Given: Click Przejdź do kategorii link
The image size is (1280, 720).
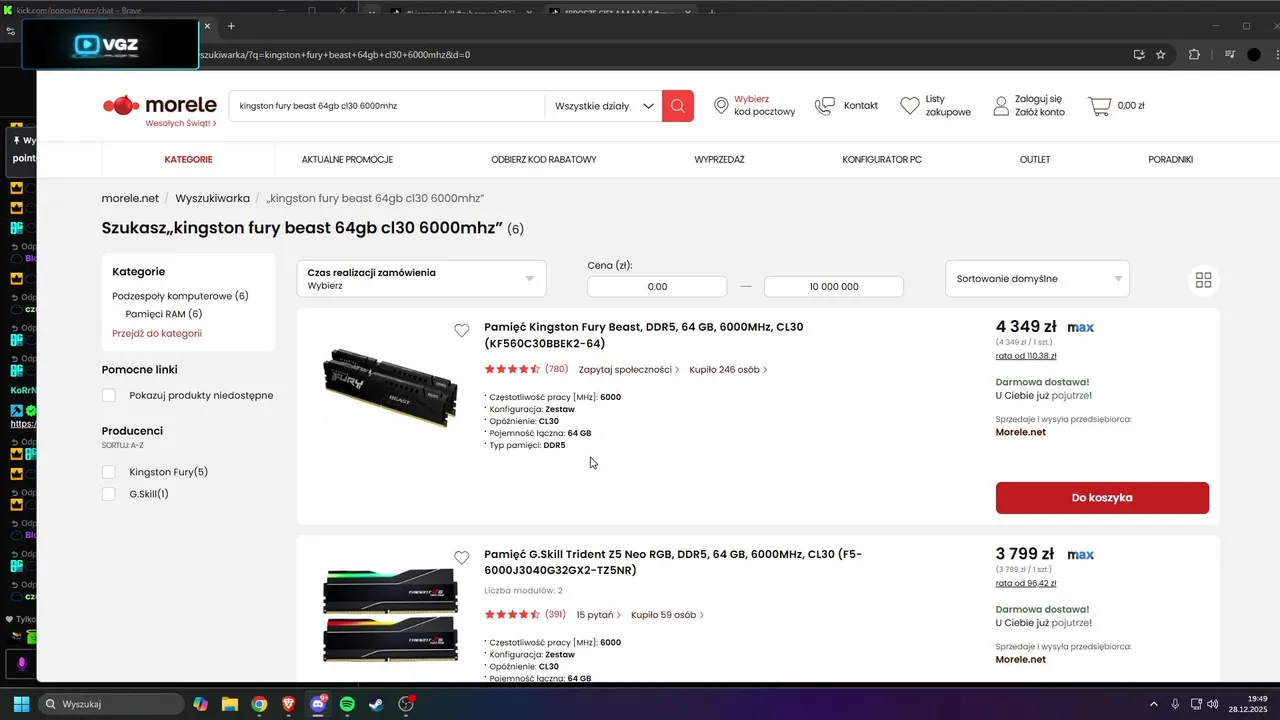Looking at the screenshot, I should coord(157,333).
